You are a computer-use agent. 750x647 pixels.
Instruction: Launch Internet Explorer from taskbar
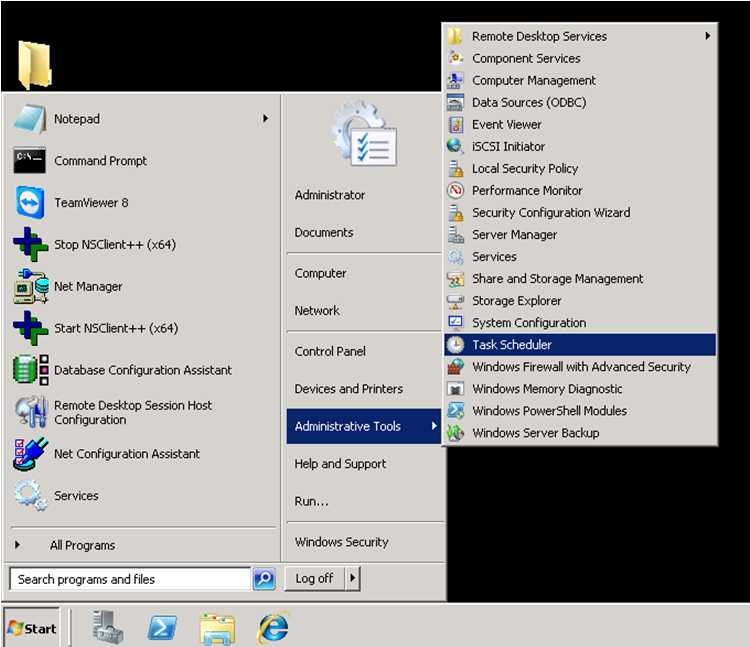pos(273,627)
